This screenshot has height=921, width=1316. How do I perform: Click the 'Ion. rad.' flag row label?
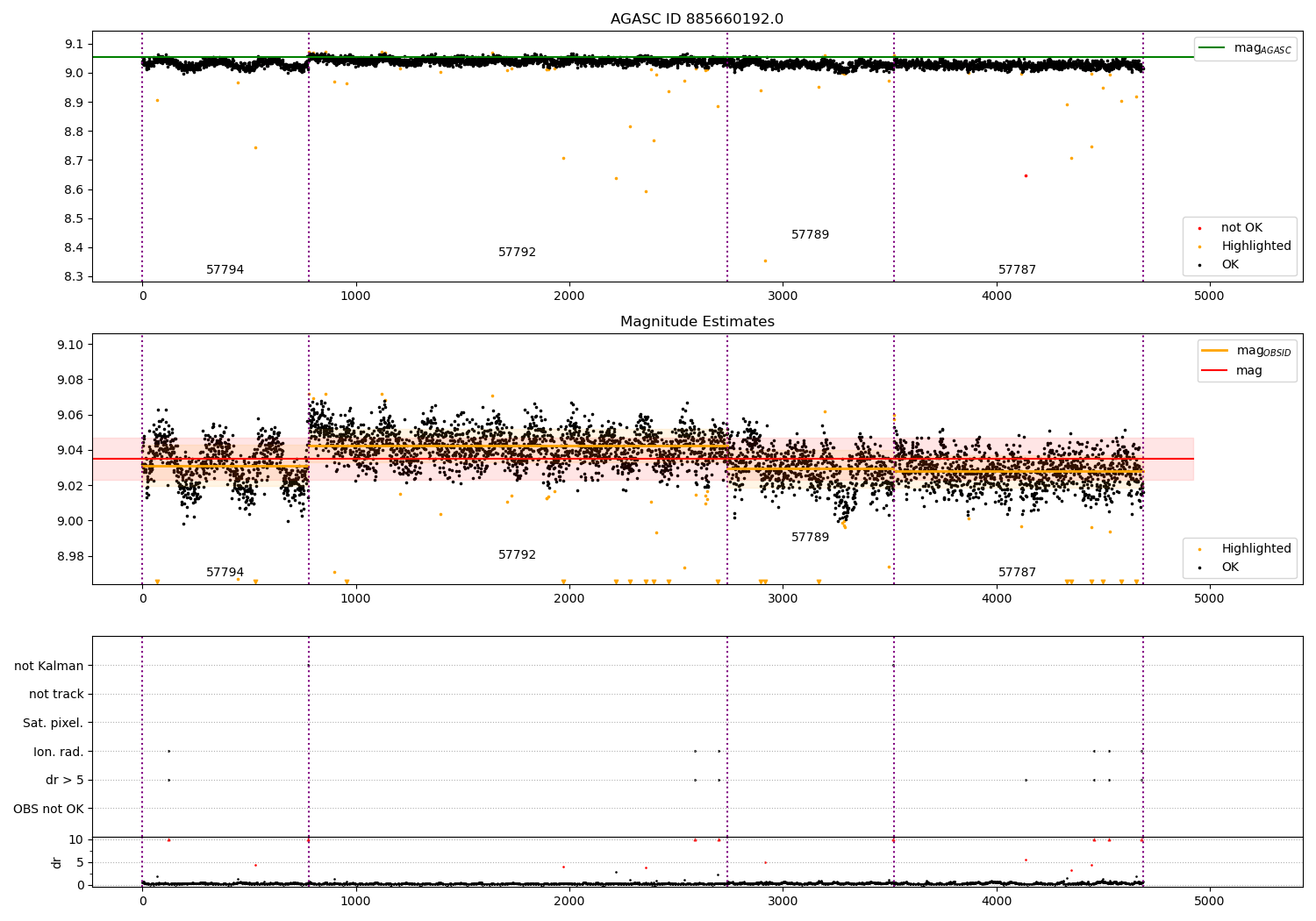(59, 752)
